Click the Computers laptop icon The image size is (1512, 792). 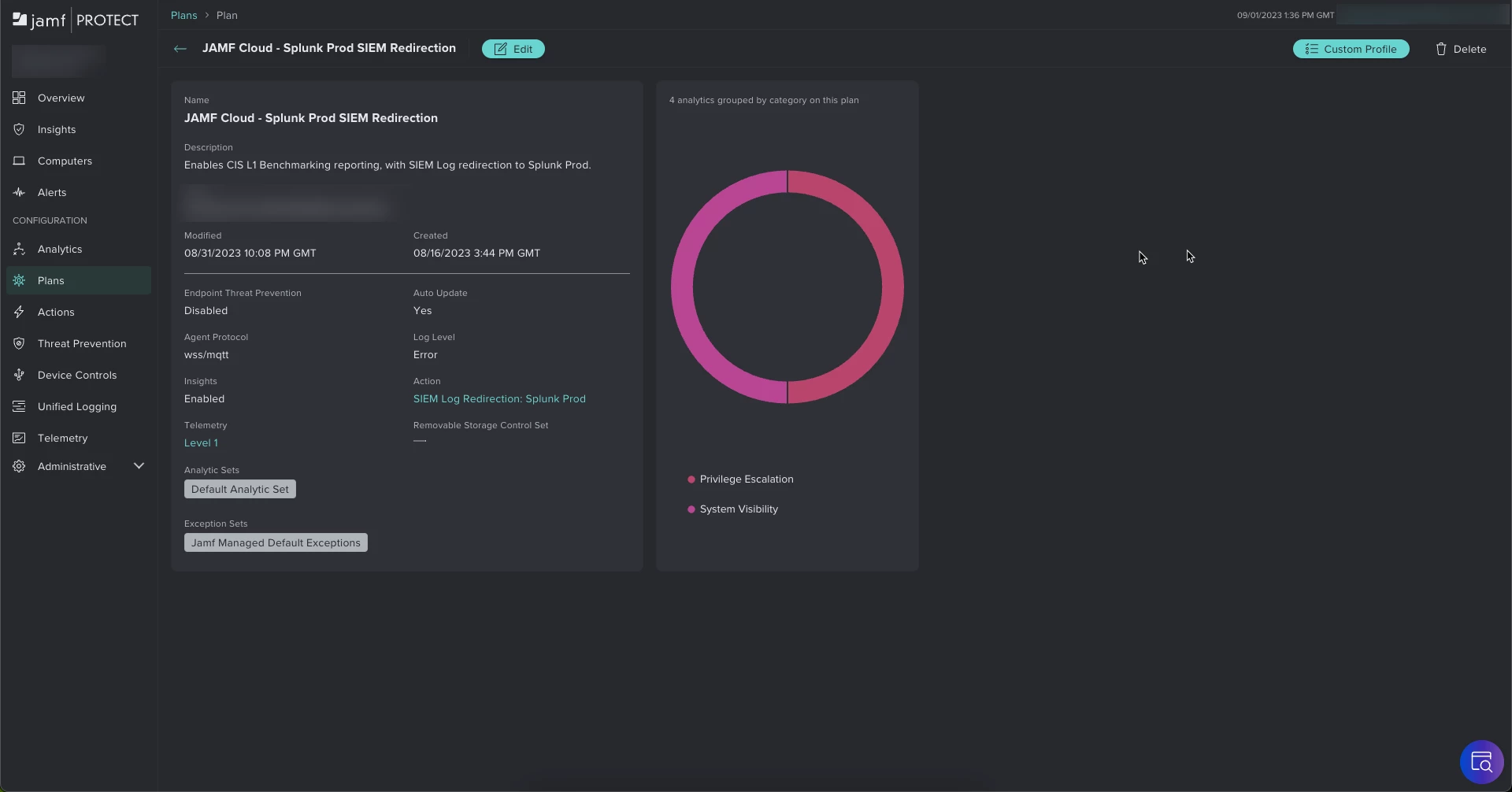click(x=19, y=161)
